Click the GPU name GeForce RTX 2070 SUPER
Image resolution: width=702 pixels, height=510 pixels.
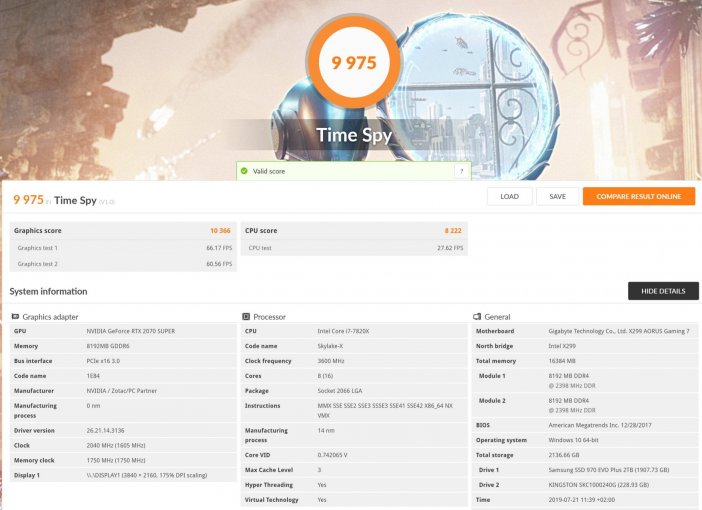point(131,331)
